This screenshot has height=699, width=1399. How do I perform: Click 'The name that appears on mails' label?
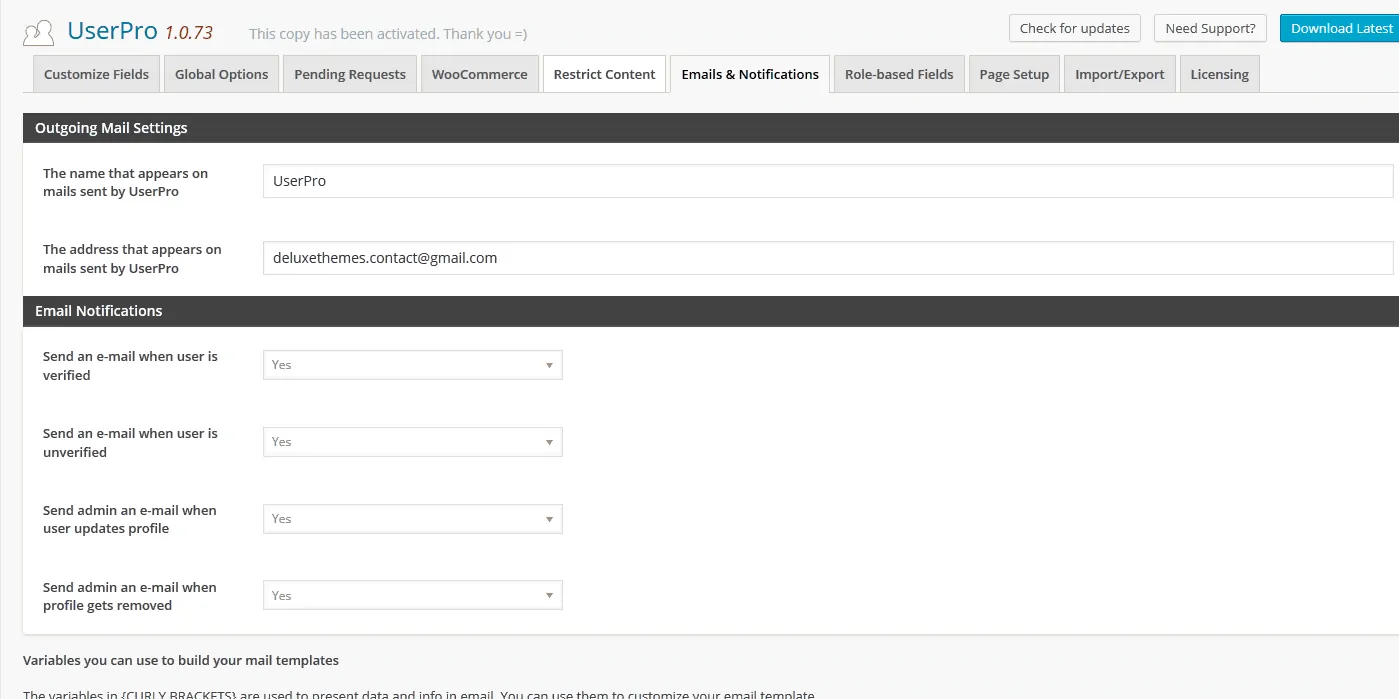[x=125, y=182]
